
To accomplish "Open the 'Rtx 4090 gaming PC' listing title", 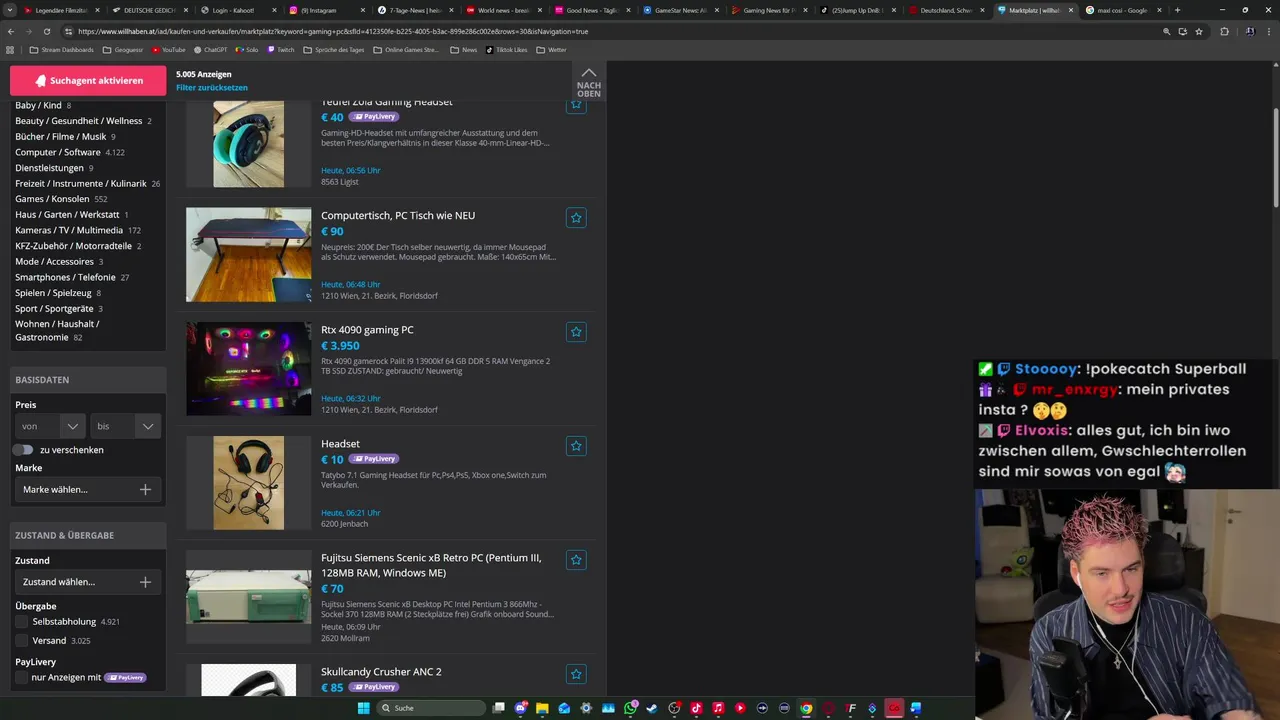I will tap(367, 330).
